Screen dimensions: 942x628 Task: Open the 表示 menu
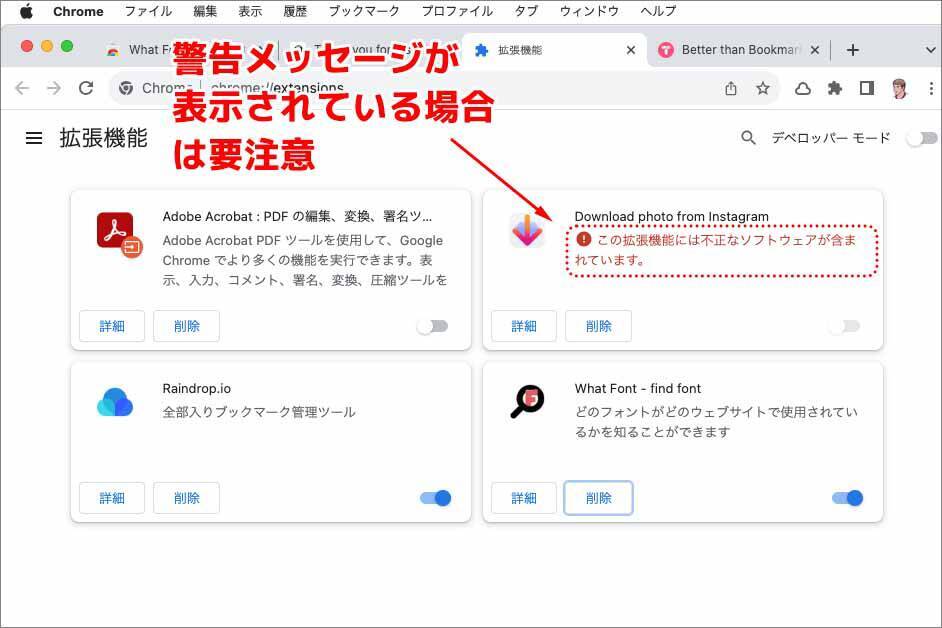pos(250,11)
